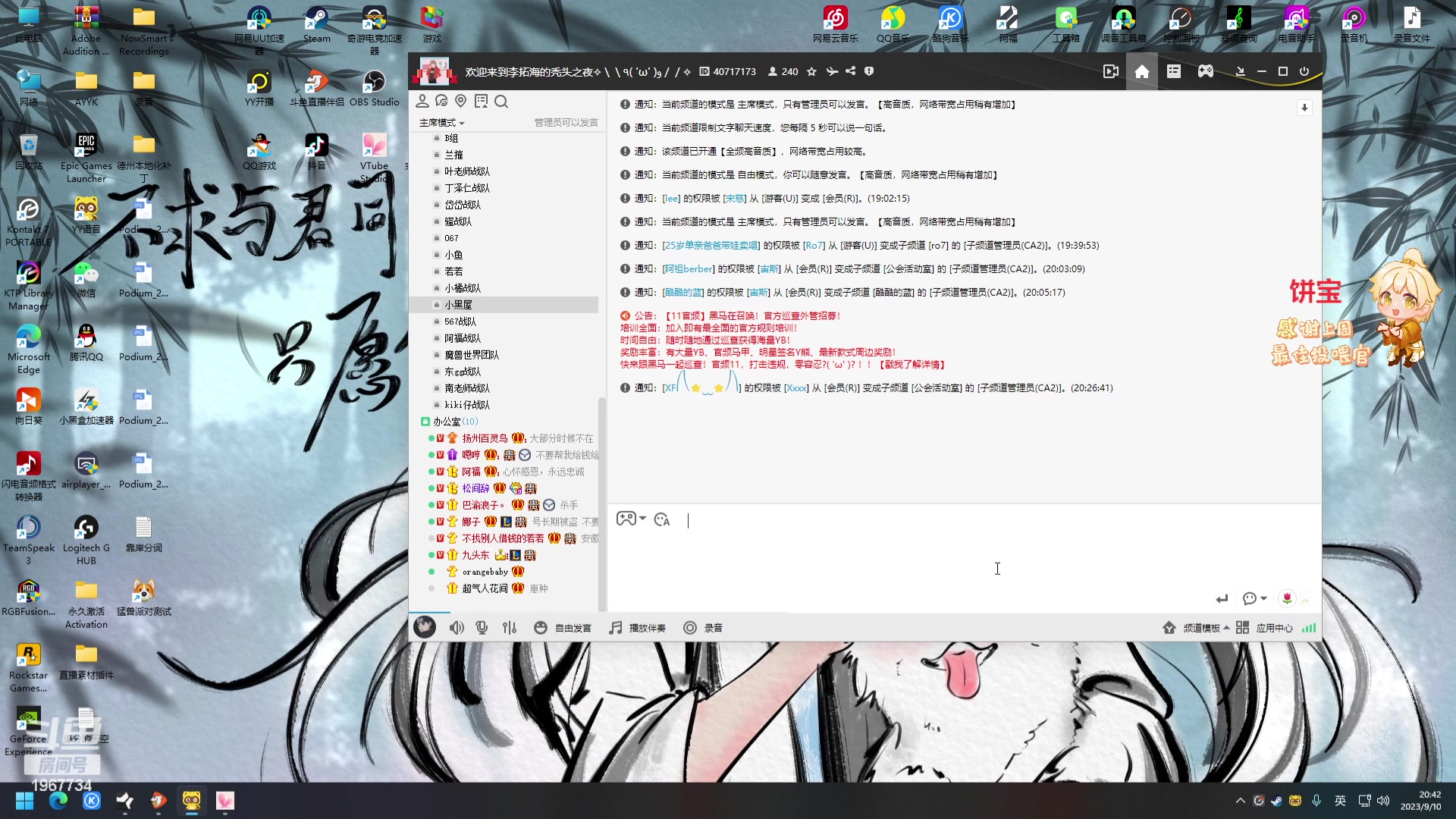Click the scroll-to-bottom arrow in chat
The image size is (1456, 819).
(1304, 108)
